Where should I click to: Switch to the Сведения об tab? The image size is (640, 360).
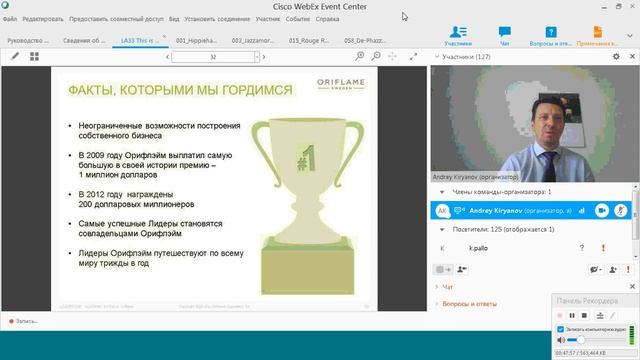pos(84,40)
